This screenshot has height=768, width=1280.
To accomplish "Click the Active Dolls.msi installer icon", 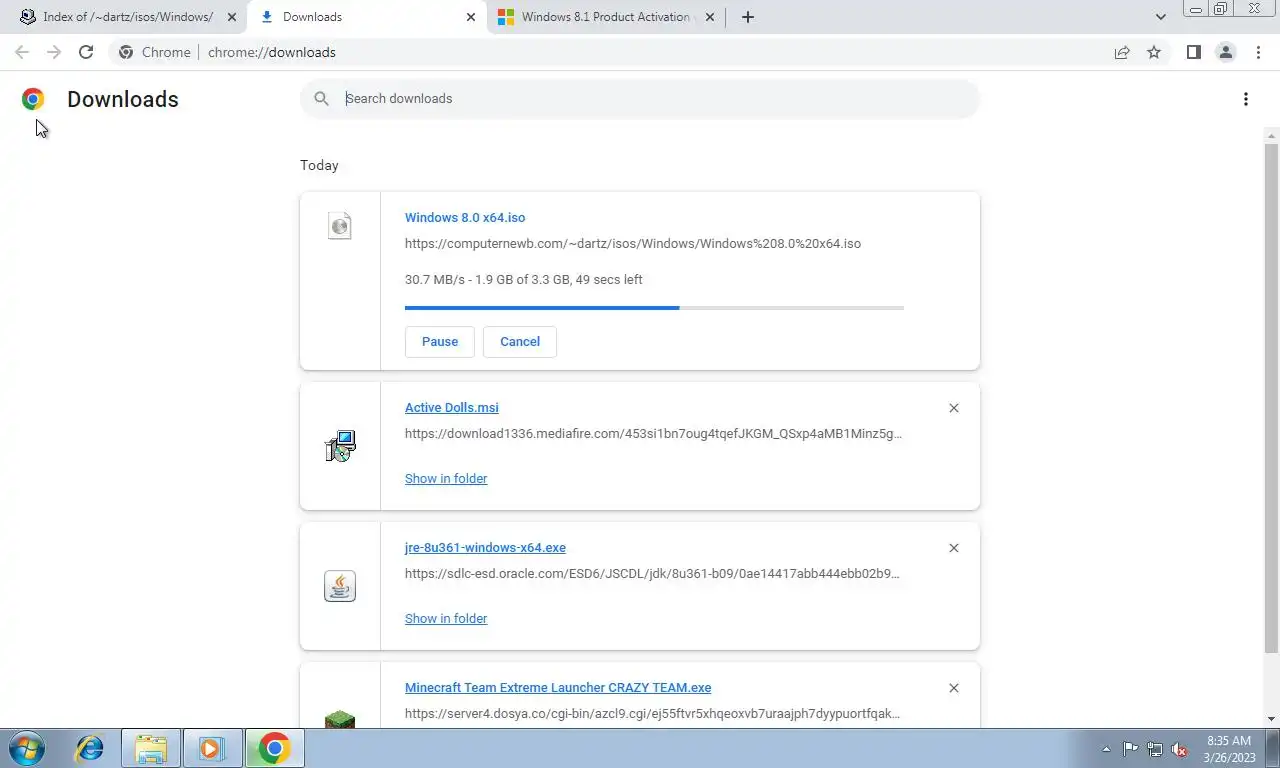I will tap(340, 446).
